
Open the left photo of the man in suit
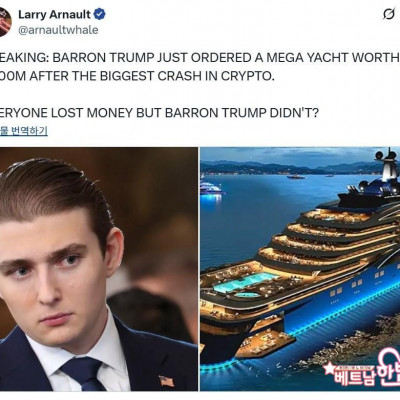pyautogui.click(x=99, y=269)
